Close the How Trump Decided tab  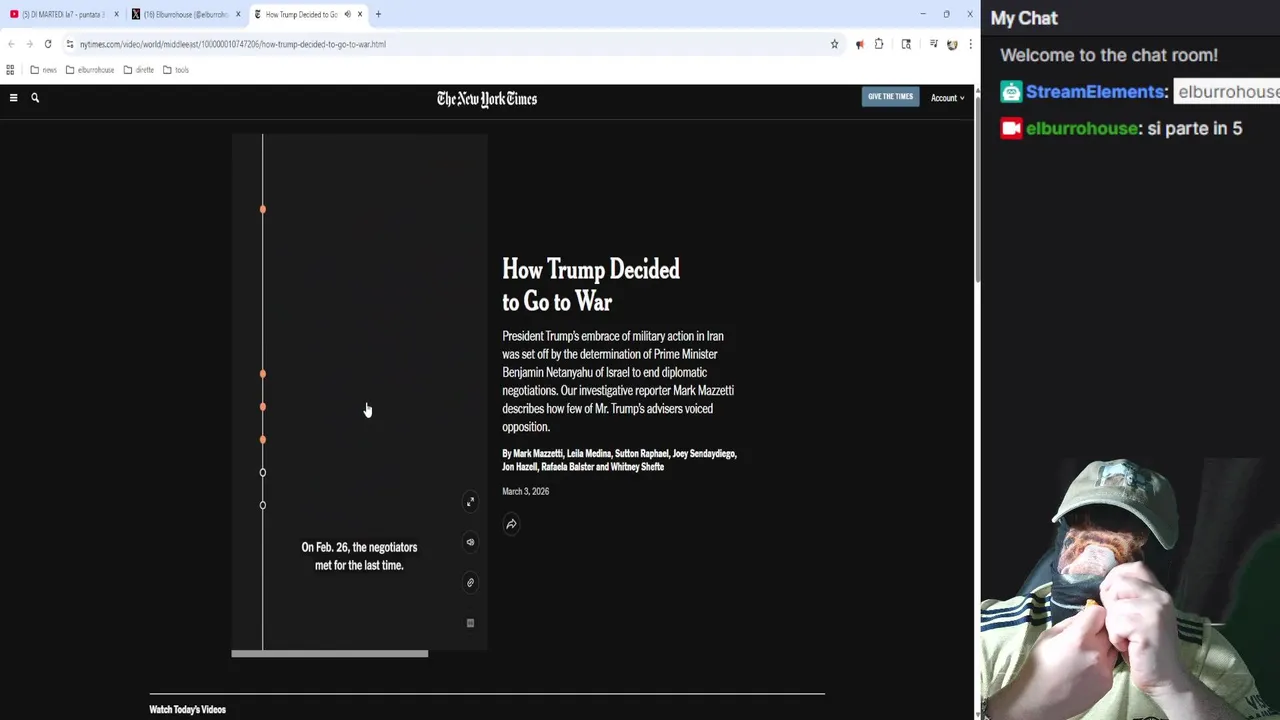(x=360, y=14)
